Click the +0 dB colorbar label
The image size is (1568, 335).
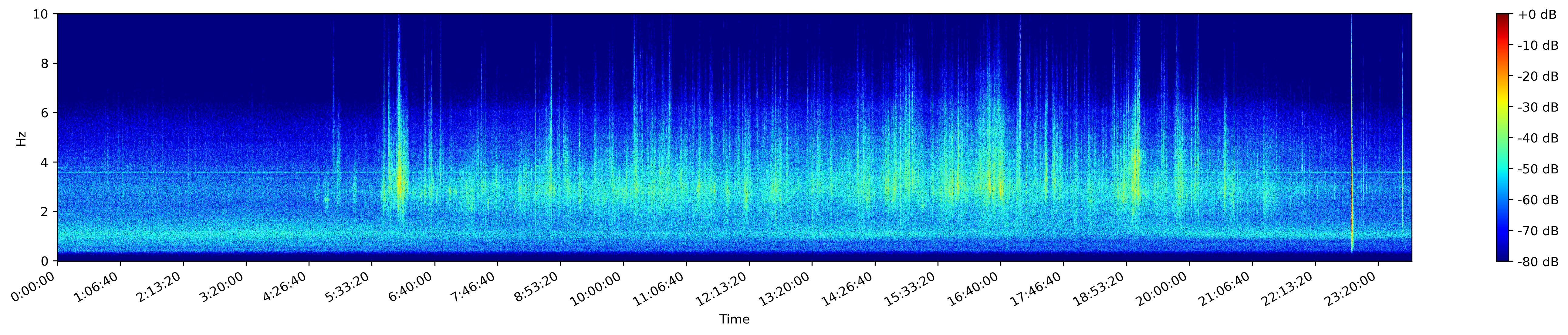1538,15
